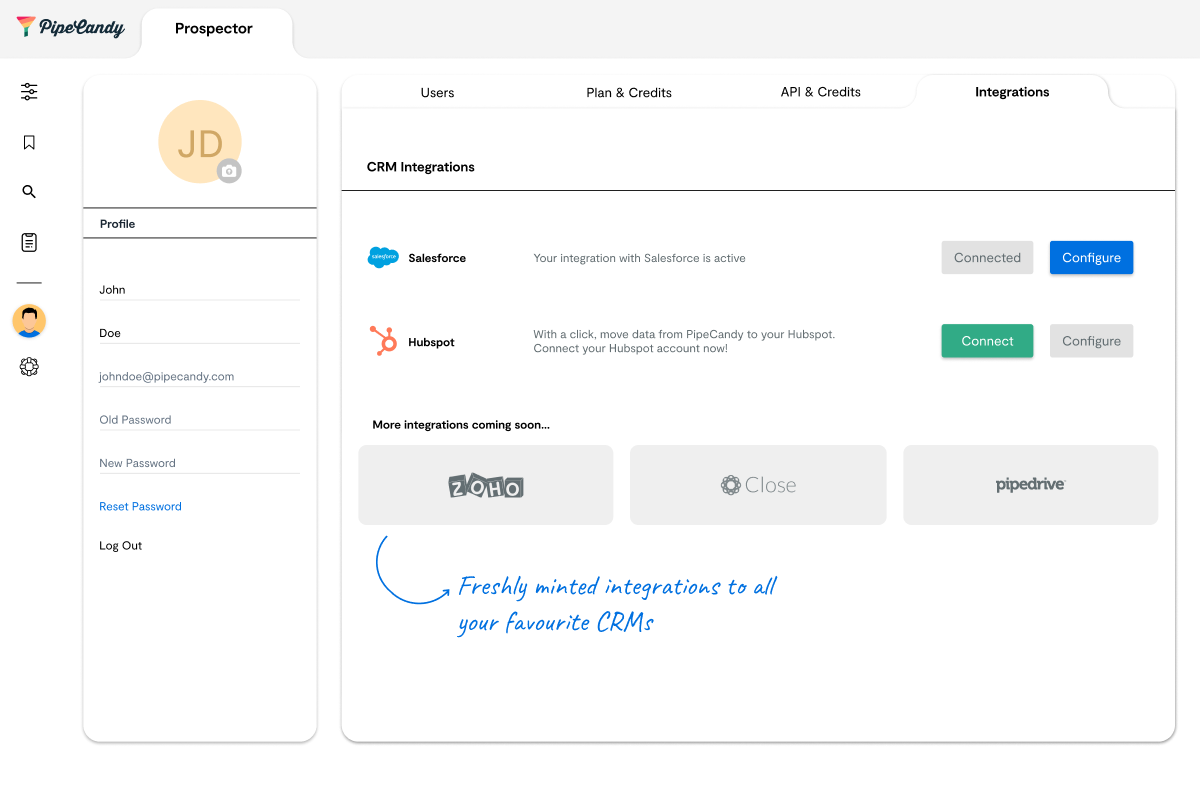The width and height of the screenshot is (1200, 800).
Task: Click the Hubspot integration name label
Action: click(x=431, y=342)
